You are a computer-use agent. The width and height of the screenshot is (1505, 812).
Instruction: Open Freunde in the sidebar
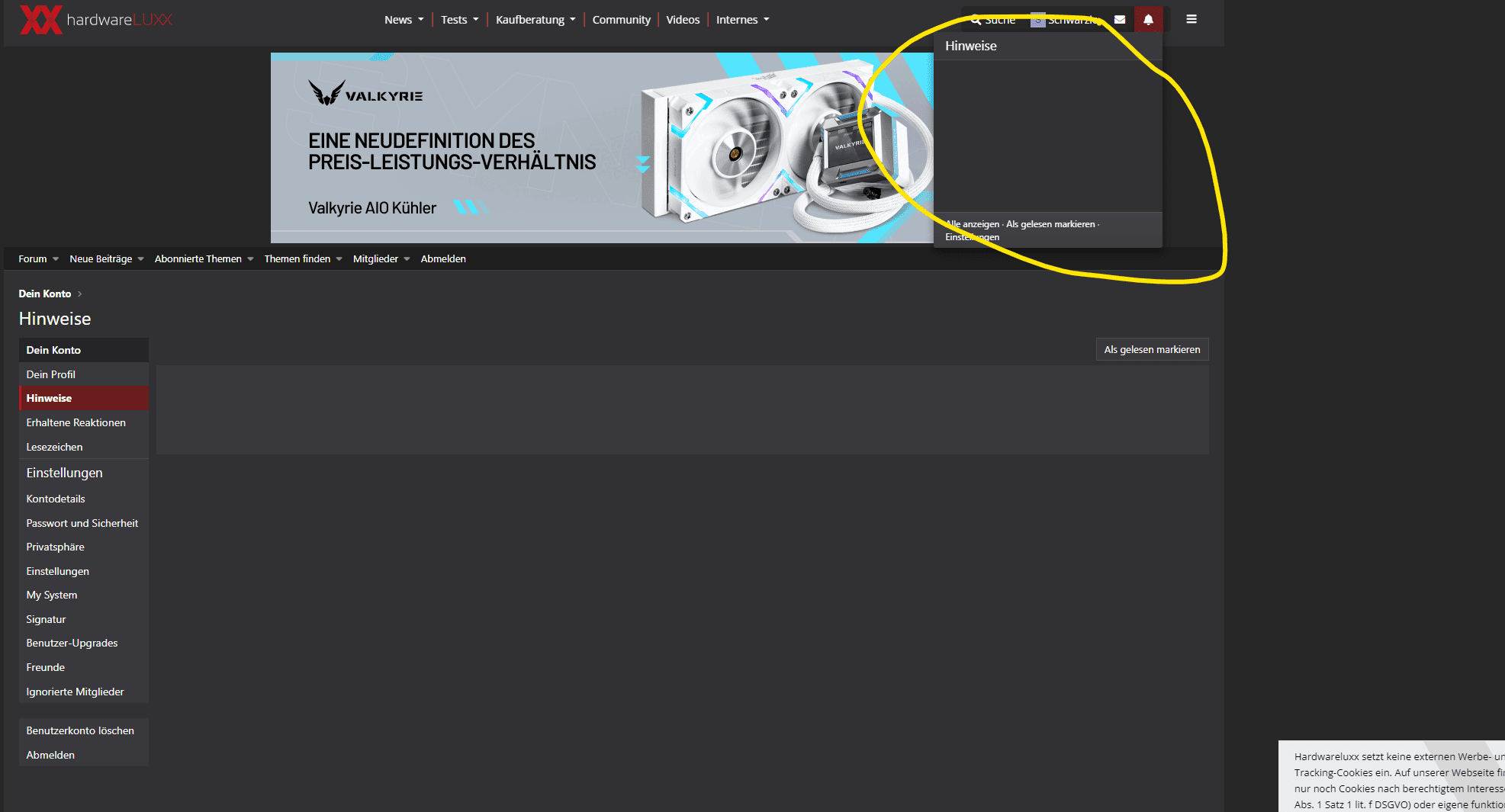point(83,667)
